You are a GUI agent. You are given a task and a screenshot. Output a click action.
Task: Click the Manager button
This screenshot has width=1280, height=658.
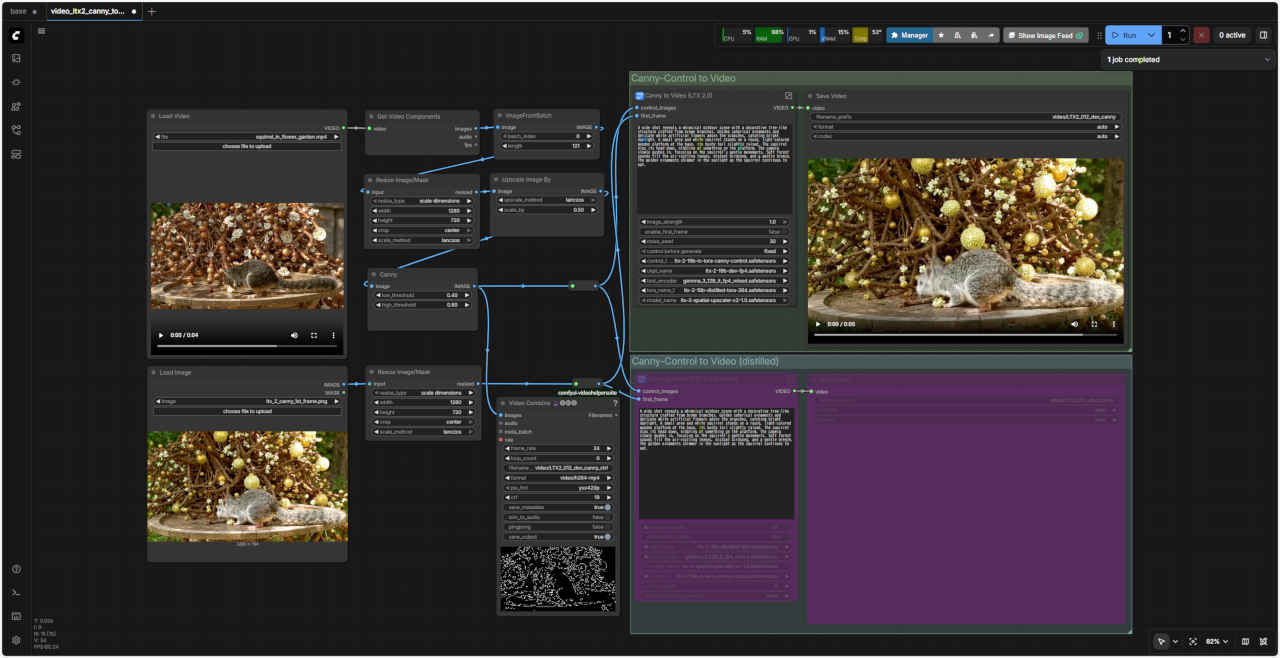click(909, 35)
